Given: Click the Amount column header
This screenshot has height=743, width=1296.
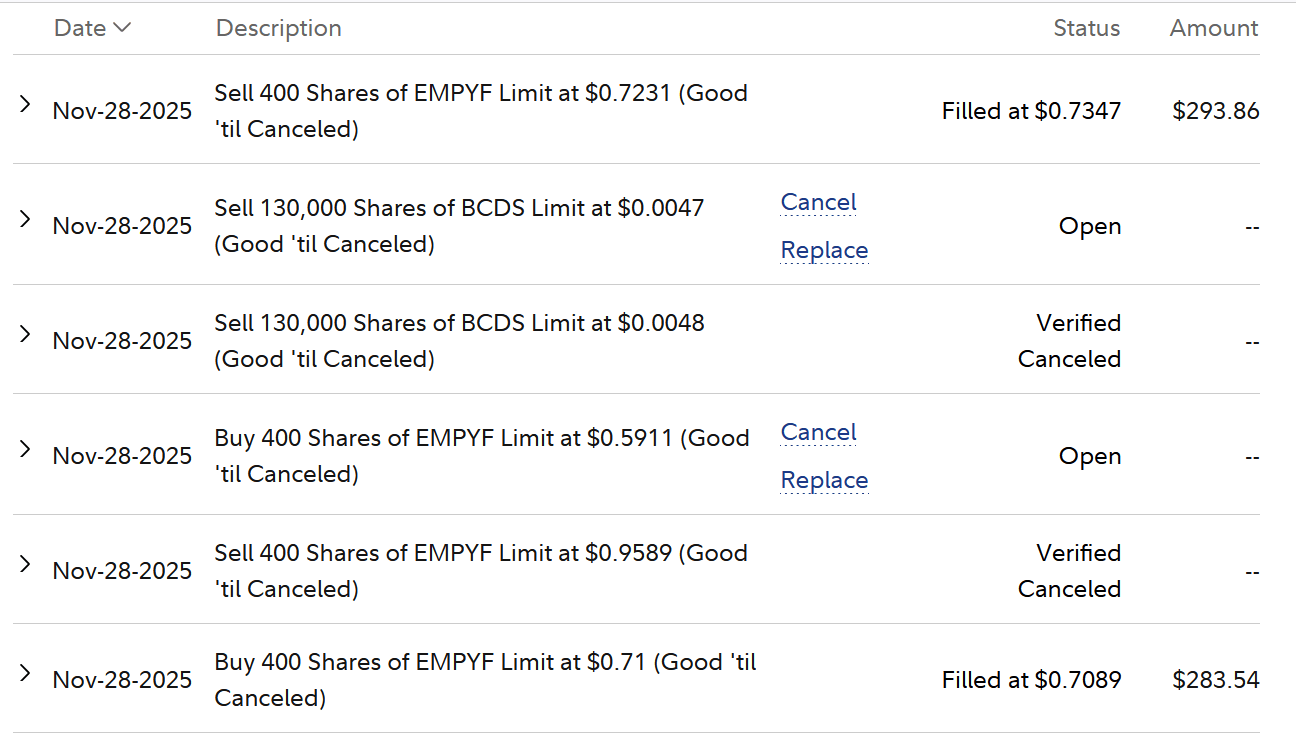Looking at the screenshot, I should coord(1214,28).
